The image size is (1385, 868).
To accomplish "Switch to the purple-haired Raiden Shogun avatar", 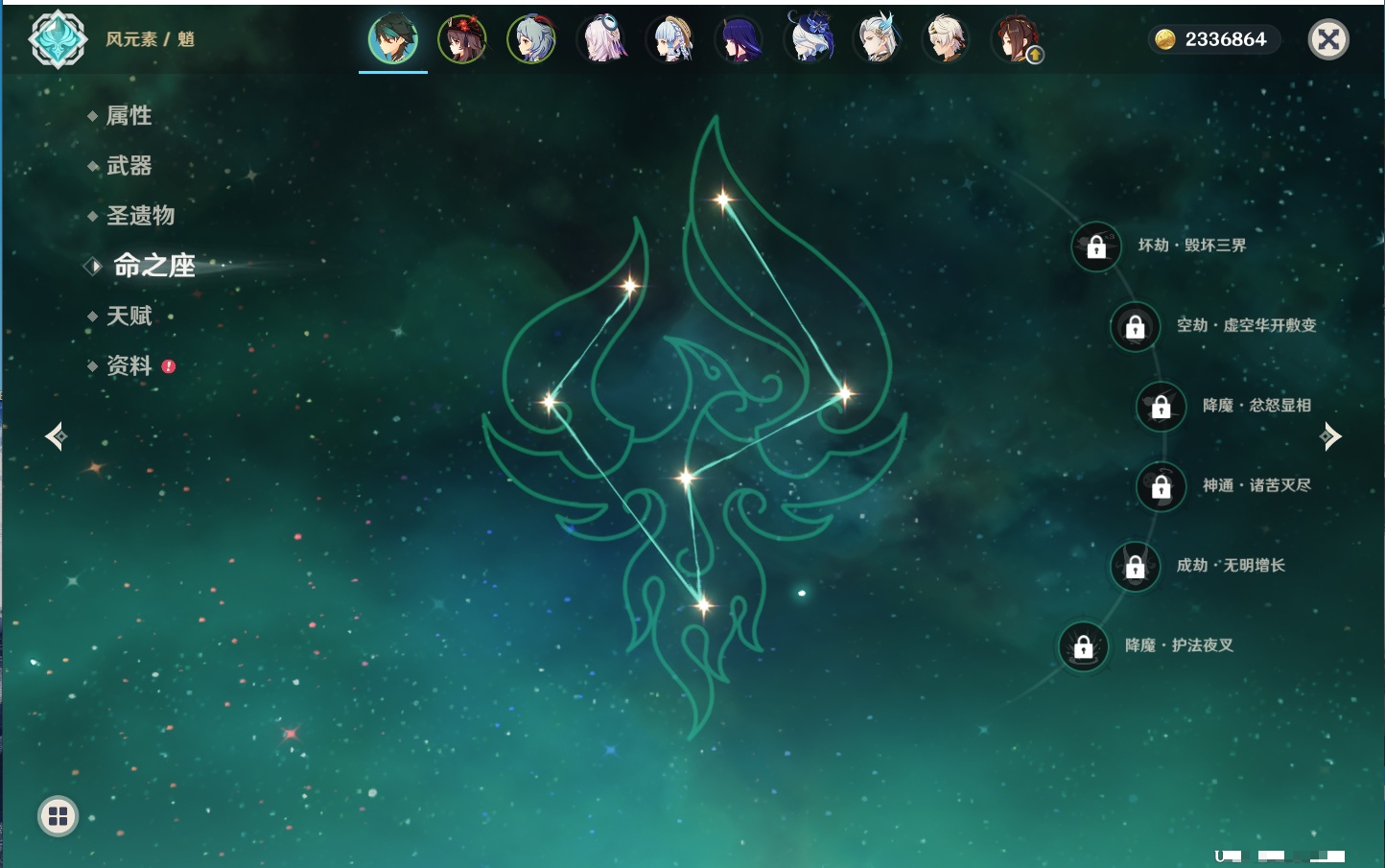I will (739, 39).
